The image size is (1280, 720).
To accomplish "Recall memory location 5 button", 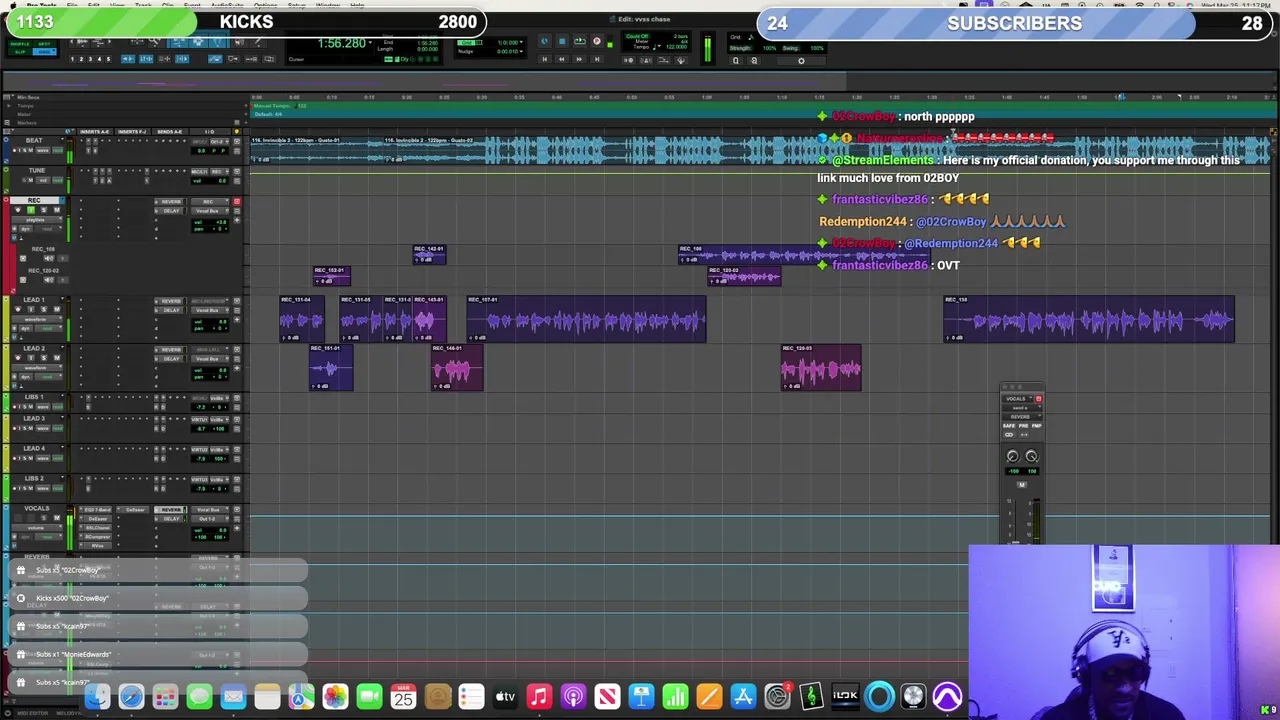I will point(108,59).
